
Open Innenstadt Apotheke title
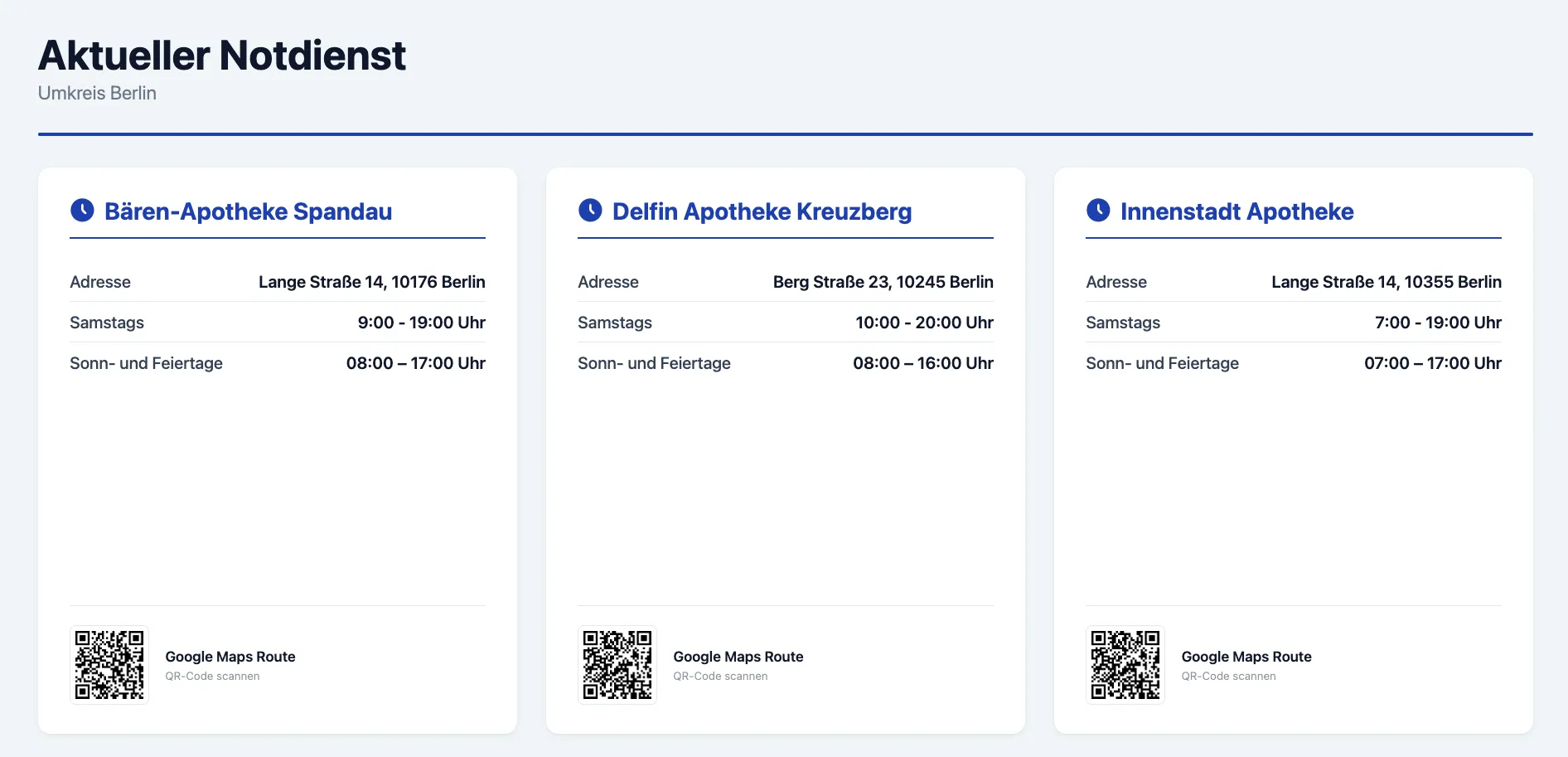(x=1236, y=211)
